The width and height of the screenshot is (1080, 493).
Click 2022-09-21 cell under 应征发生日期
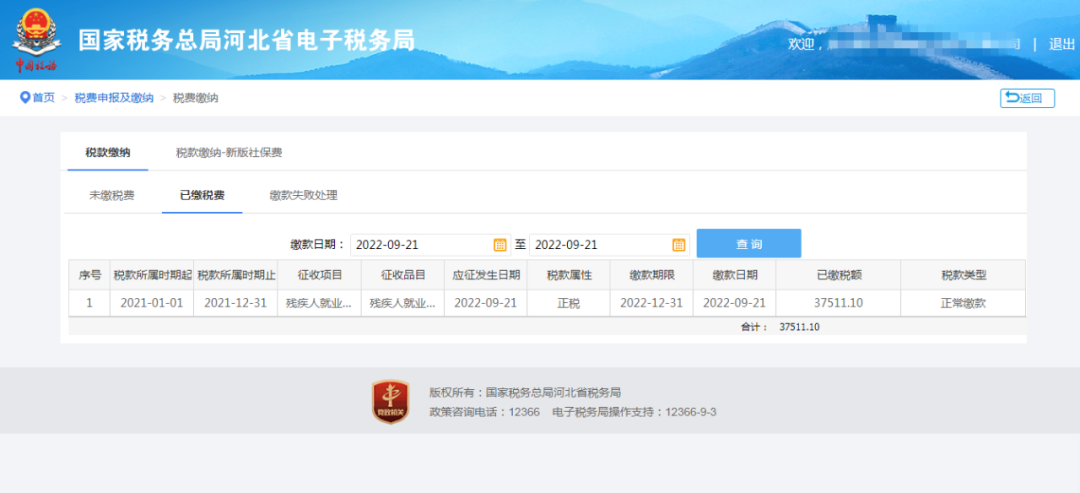(x=486, y=303)
